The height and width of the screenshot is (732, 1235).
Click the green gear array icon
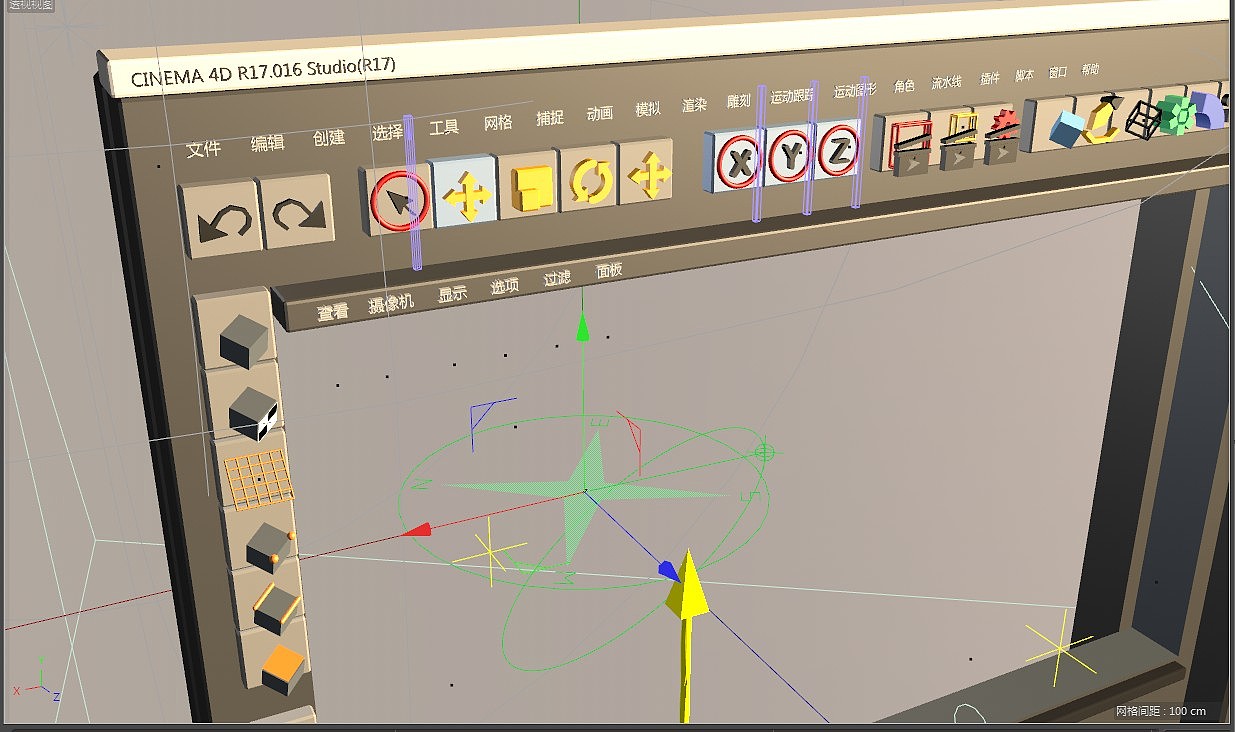(1179, 113)
